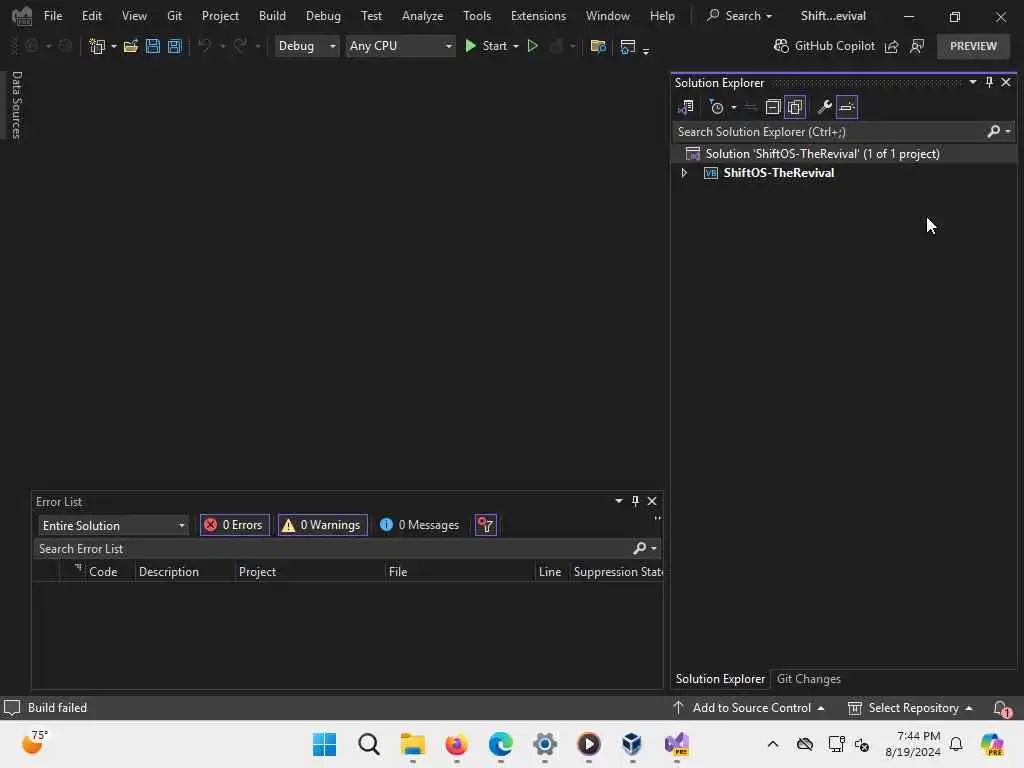Toggle Show All Files in Solution Explorer
Image resolution: width=1024 pixels, height=768 pixels.
point(795,107)
